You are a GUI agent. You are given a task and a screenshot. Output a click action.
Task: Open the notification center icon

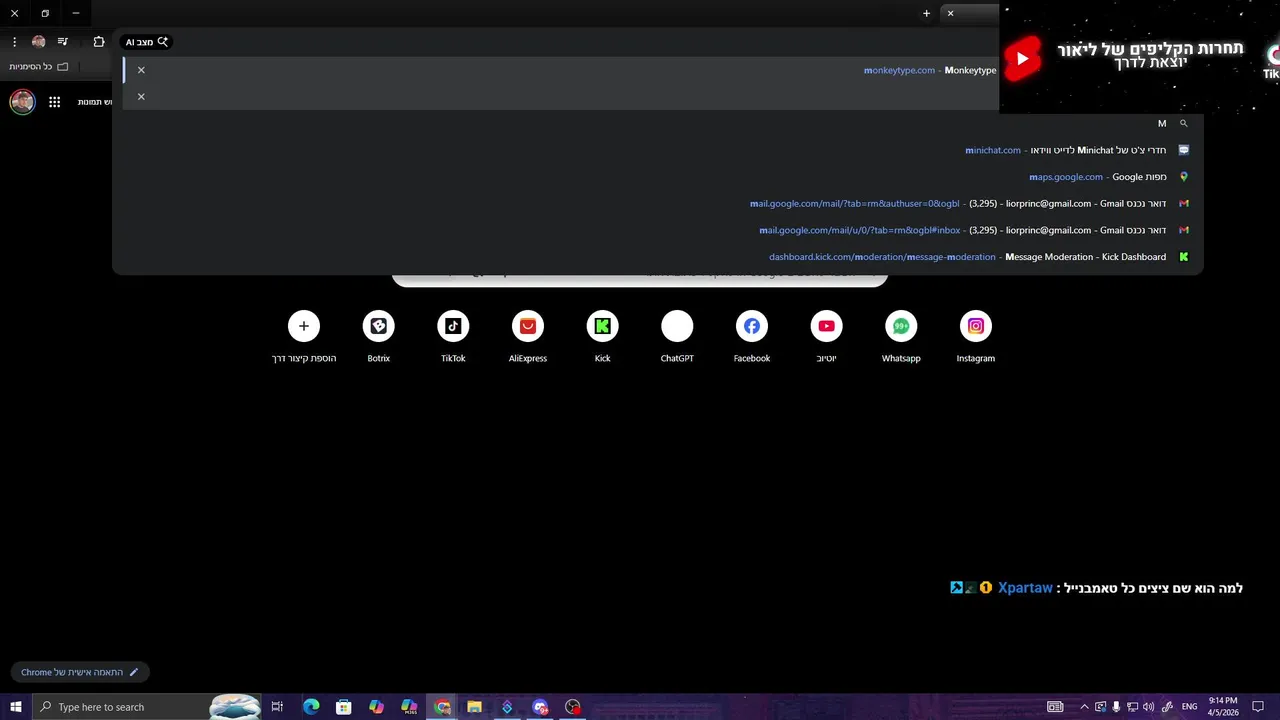[x=1258, y=707]
